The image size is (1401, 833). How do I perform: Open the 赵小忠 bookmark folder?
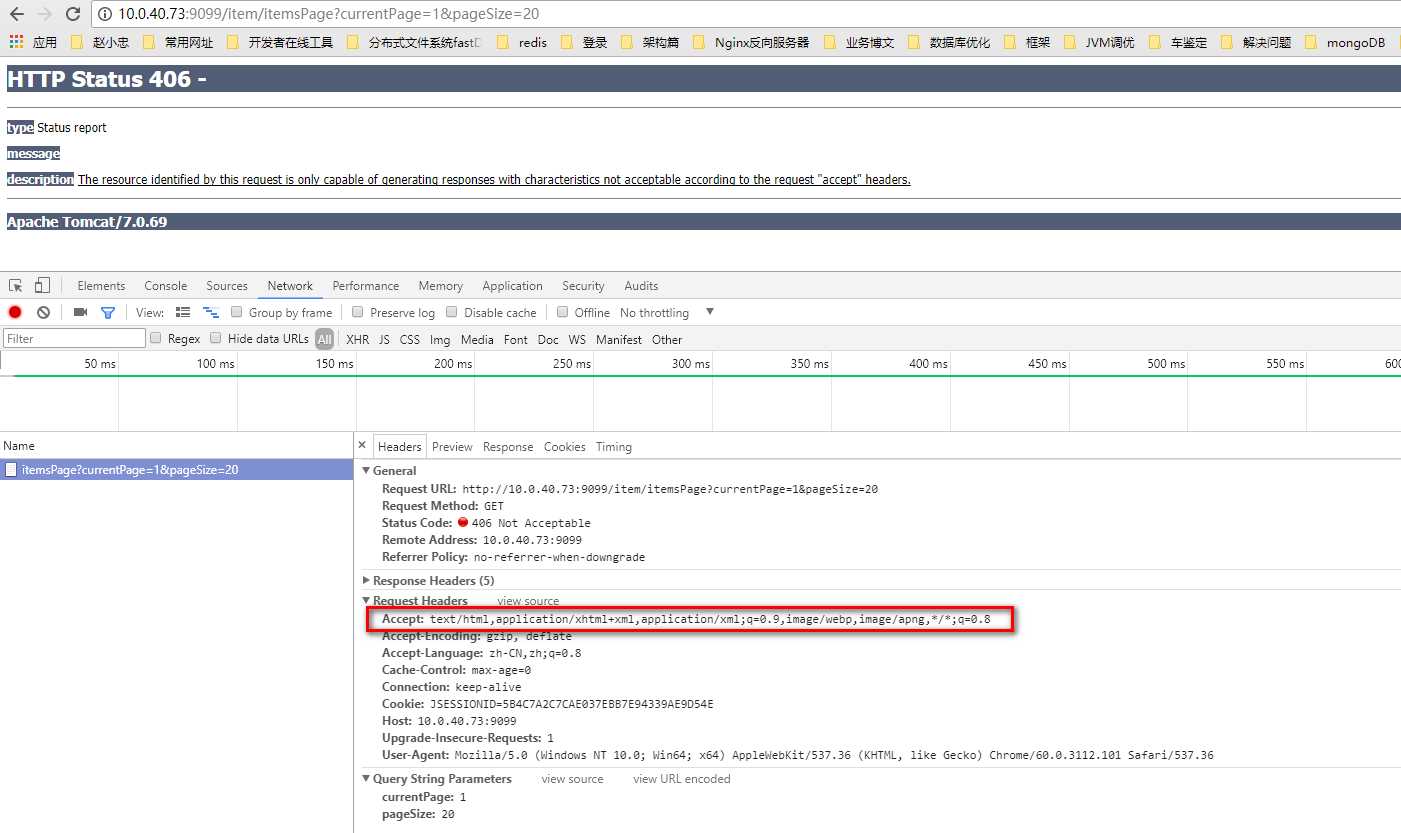tap(99, 42)
